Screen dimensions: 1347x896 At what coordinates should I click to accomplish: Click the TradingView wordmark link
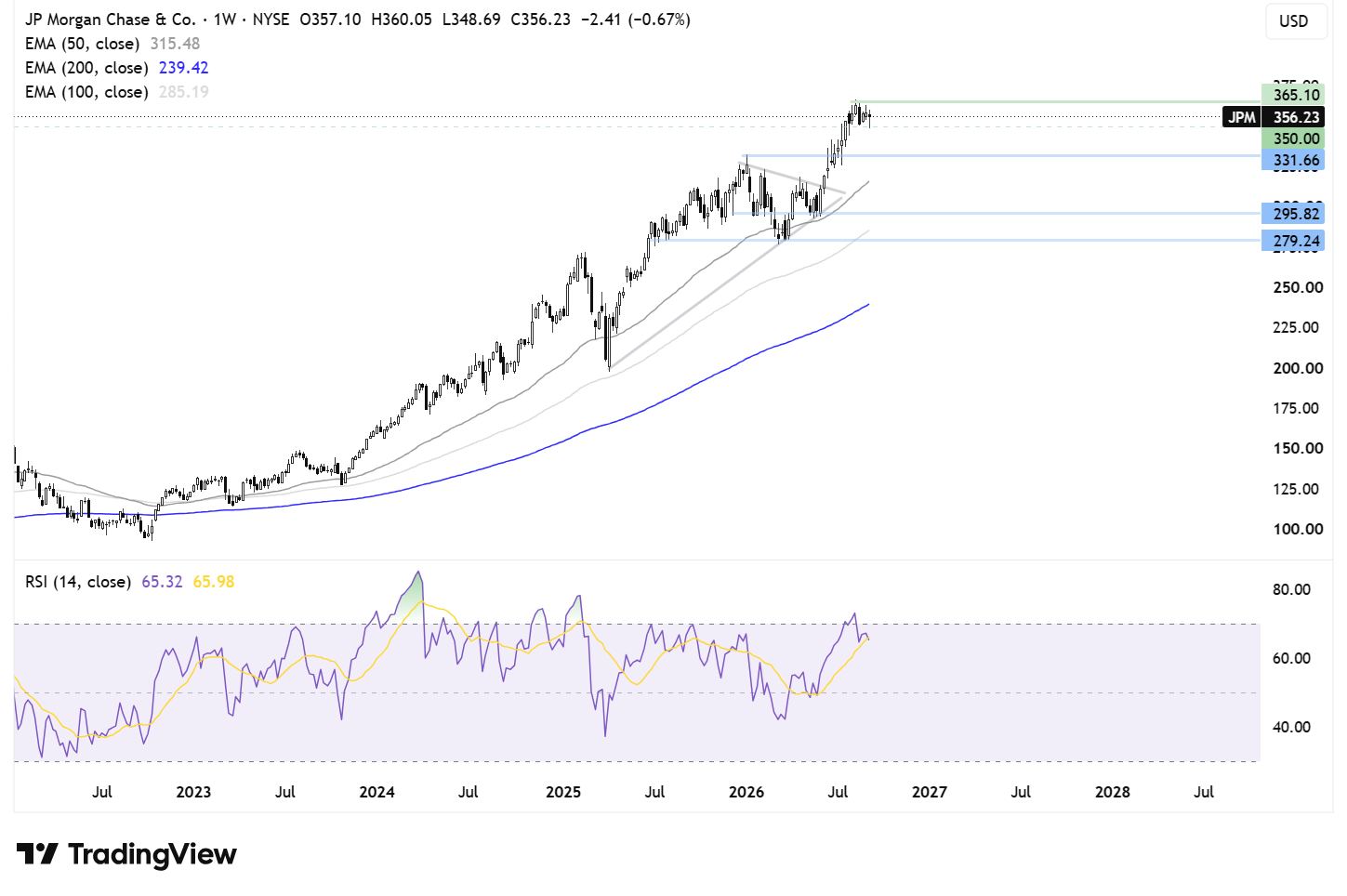pos(152,854)
